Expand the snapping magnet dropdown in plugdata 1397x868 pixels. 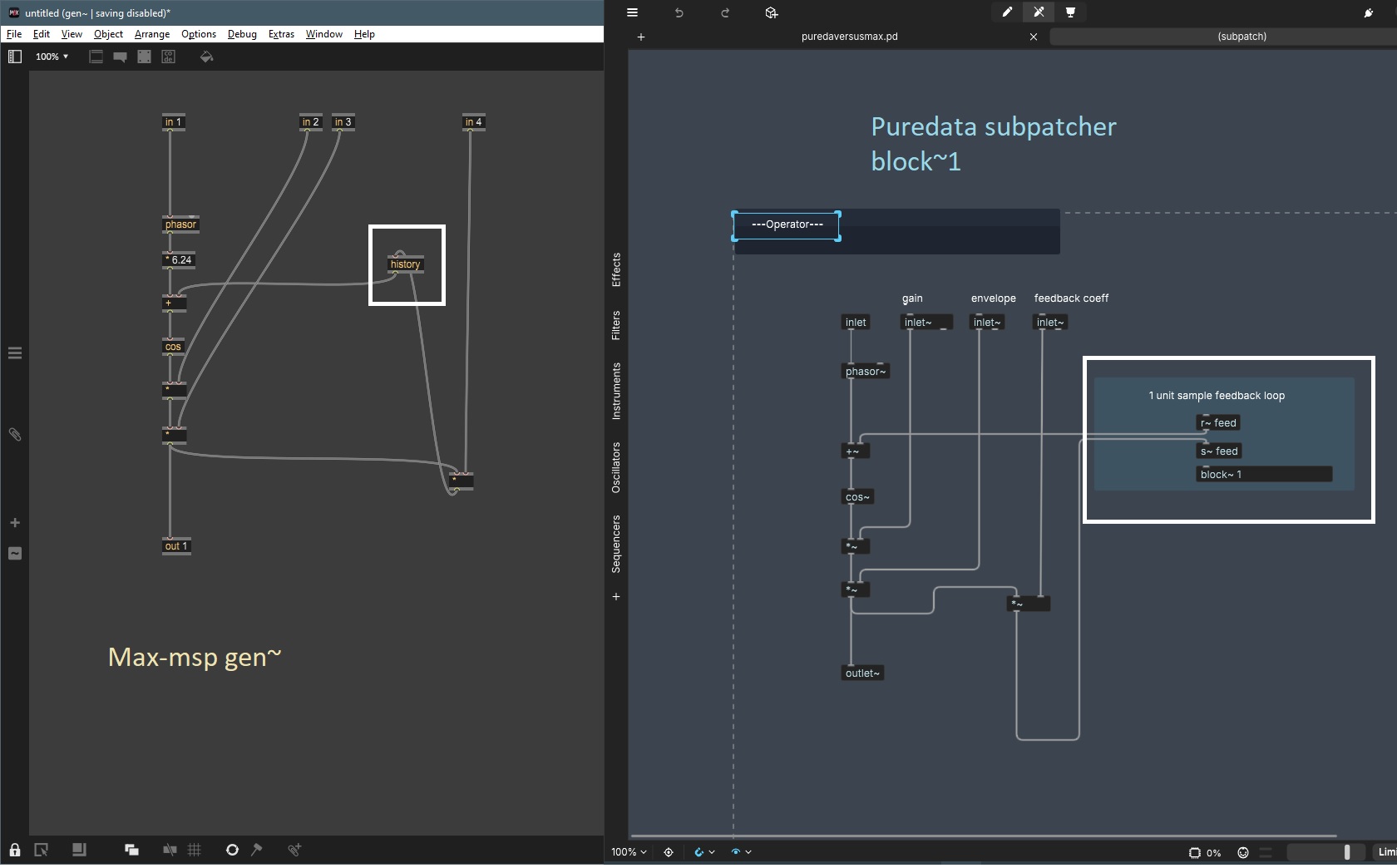[x=711, y=852]
